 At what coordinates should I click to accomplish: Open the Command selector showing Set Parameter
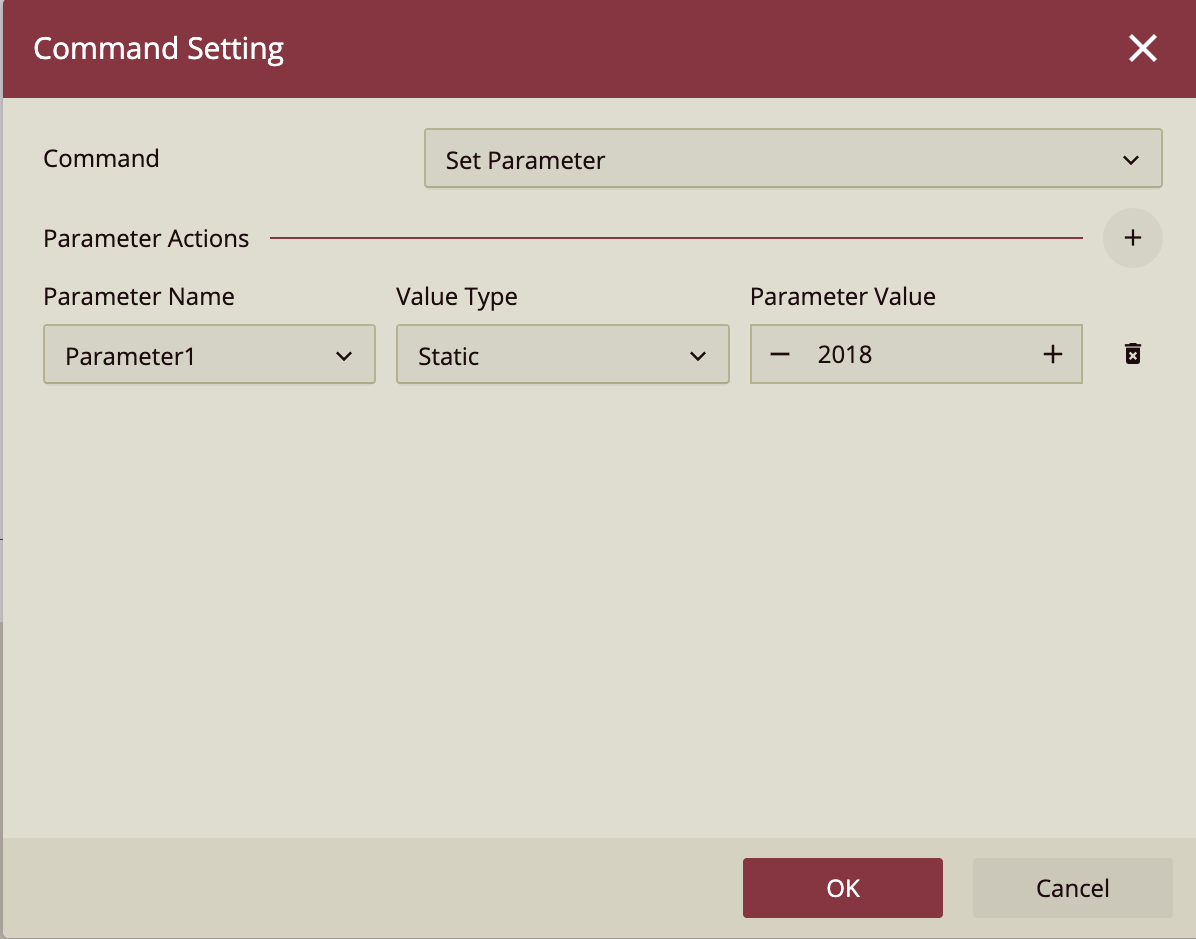tap(793, 159)
